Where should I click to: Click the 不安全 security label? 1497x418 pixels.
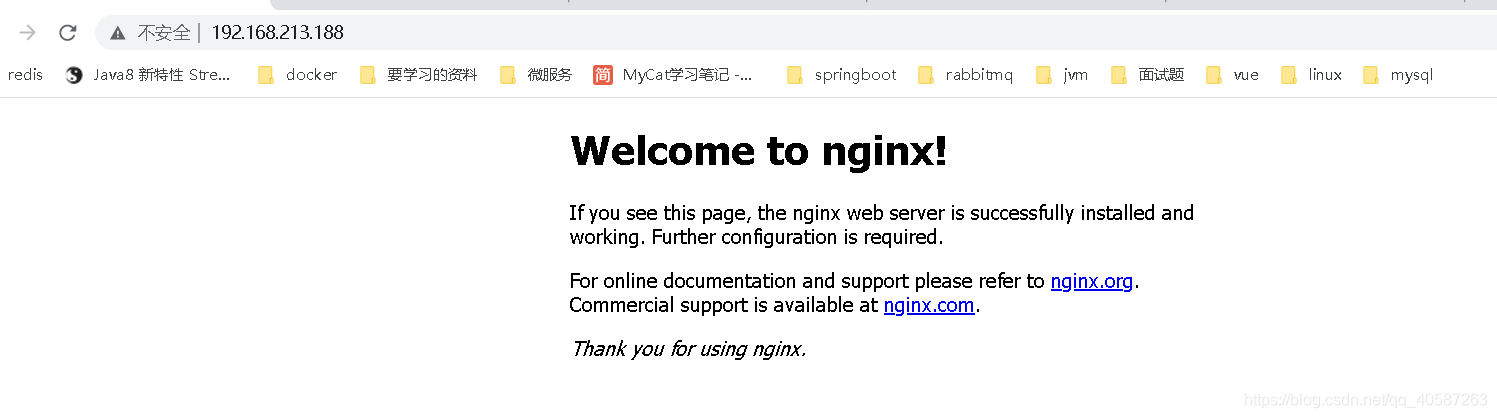point(163,33)
